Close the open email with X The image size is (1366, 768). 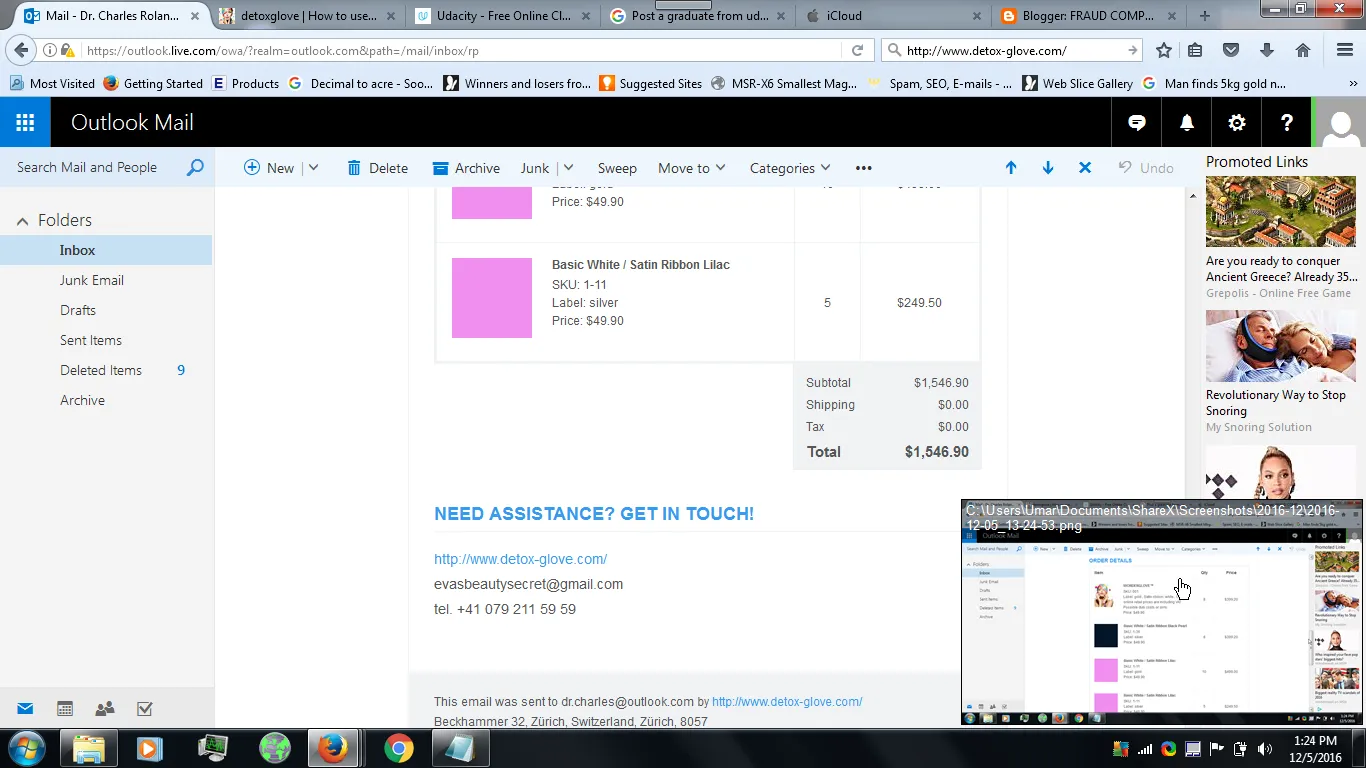(1085, 168)
